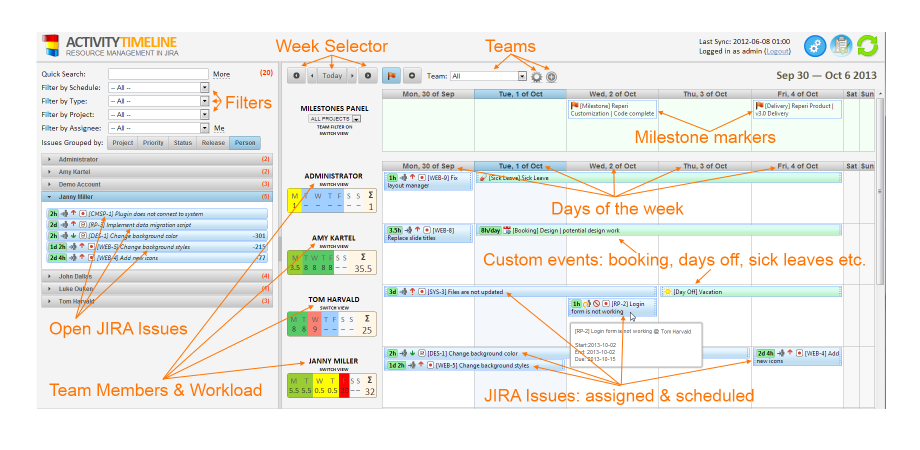
Task: Click the Today button
Action: coord(332,75)
